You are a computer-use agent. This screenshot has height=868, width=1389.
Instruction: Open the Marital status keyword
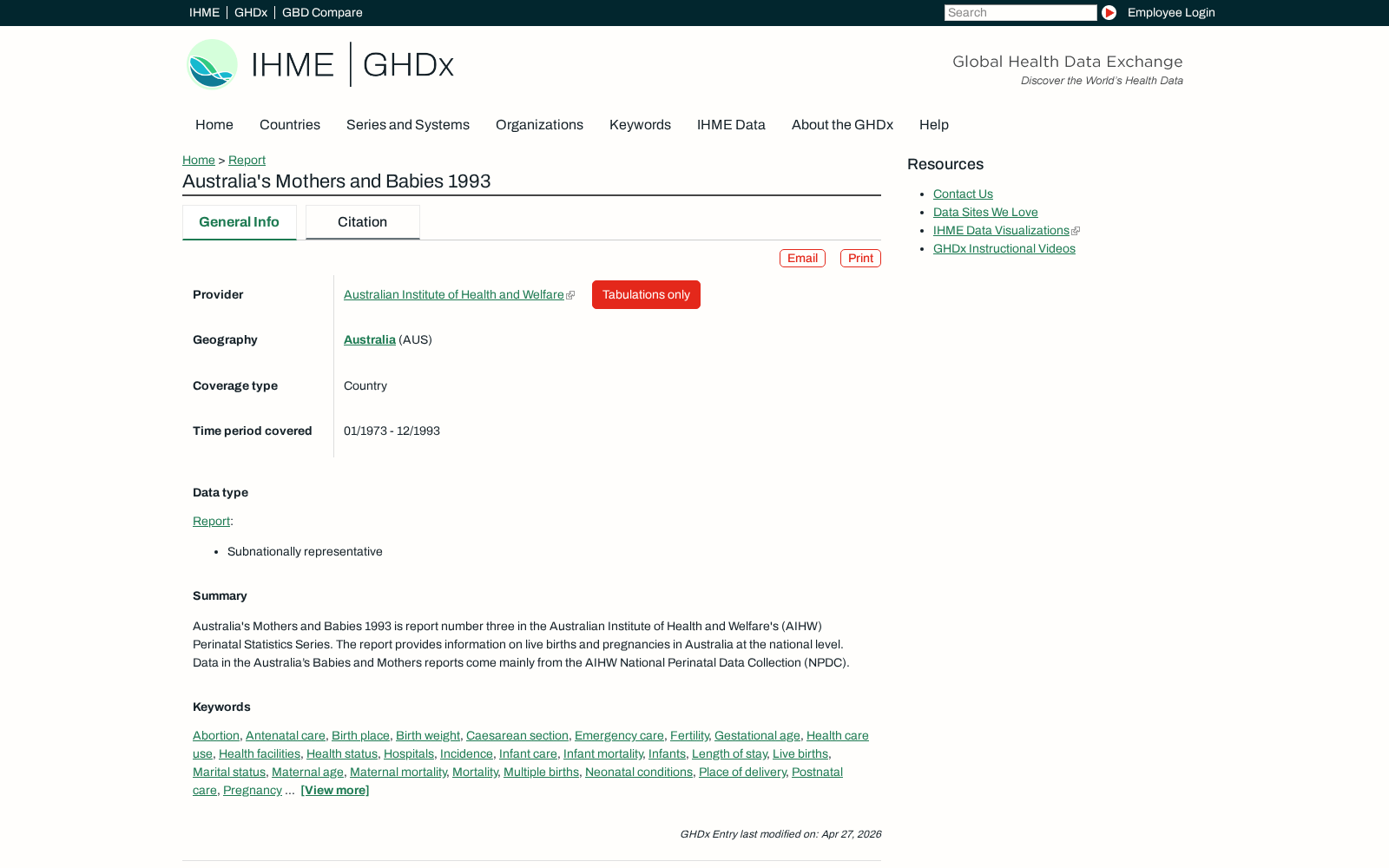pyautogui.click(x=229, y=772)
